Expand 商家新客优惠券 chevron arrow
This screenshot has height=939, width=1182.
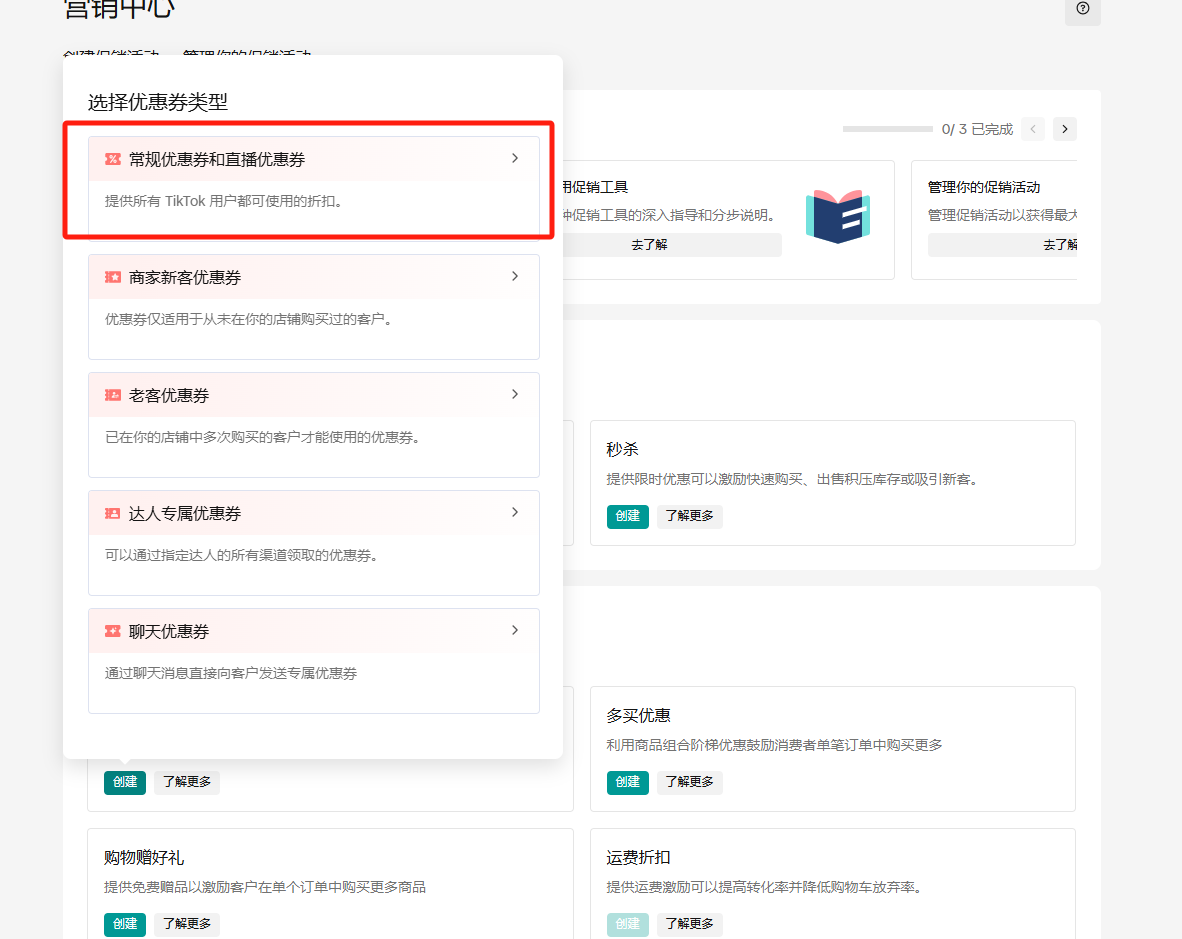tap(515, 276)
